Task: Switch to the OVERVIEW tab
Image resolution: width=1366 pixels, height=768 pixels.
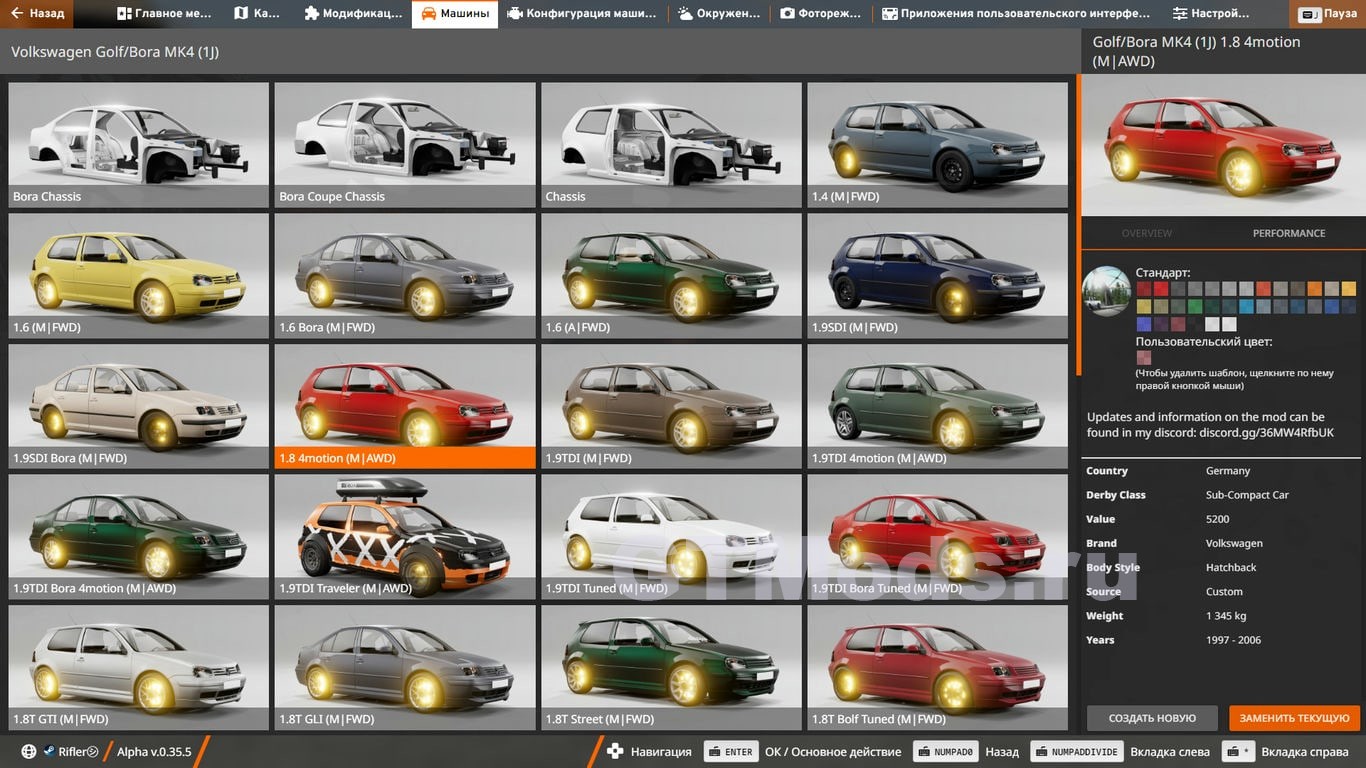Action: [x=1146, y=233]
